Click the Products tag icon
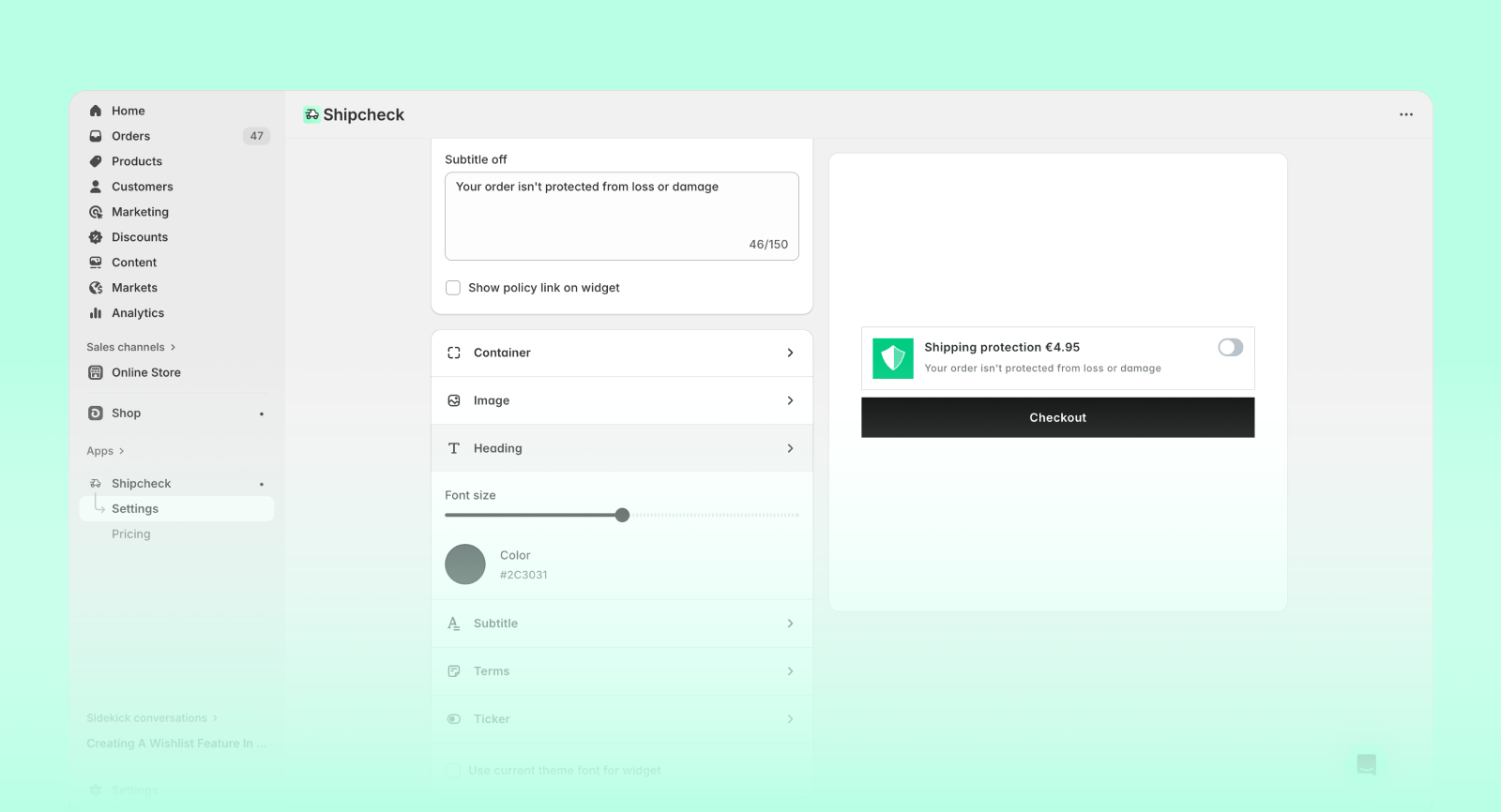The image size is (1501, 812). click(x=95, y=161)
